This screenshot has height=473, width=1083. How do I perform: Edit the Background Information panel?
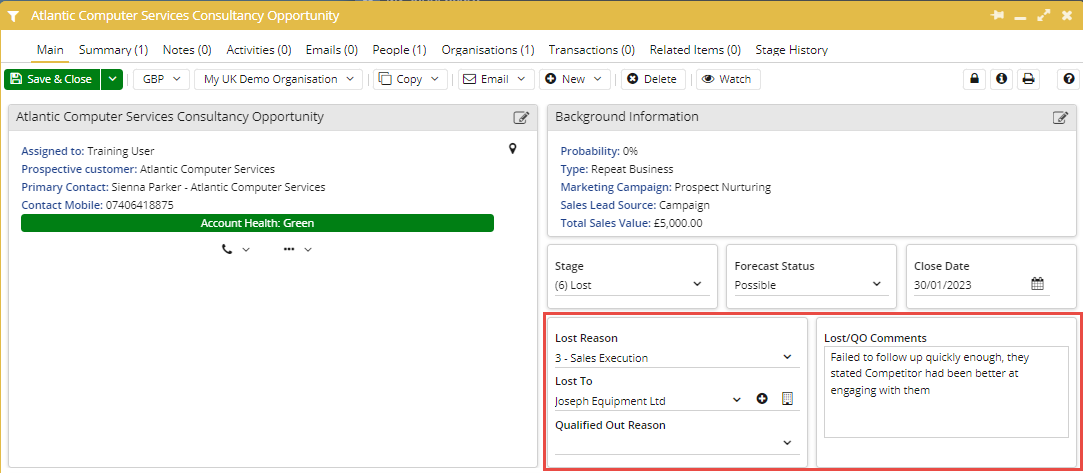[1061, 117]
